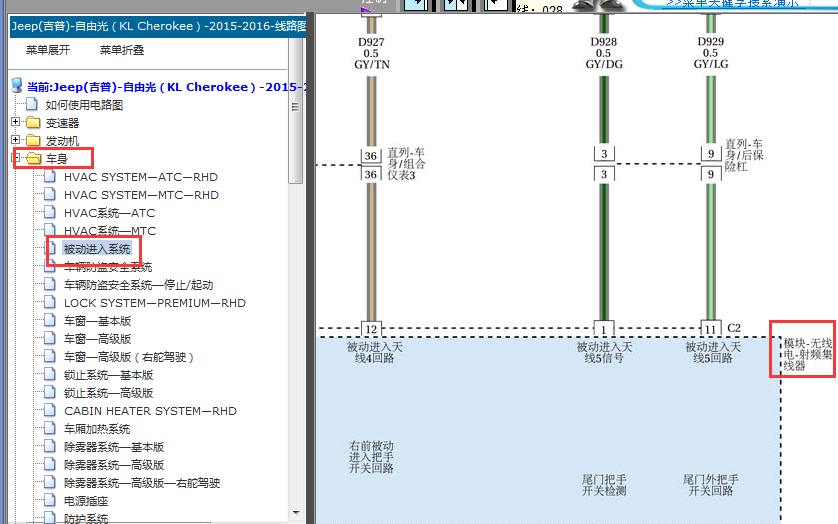Click the open 车身 folder icon
This screenshot has height=524, width=838.
pos(34,158)
